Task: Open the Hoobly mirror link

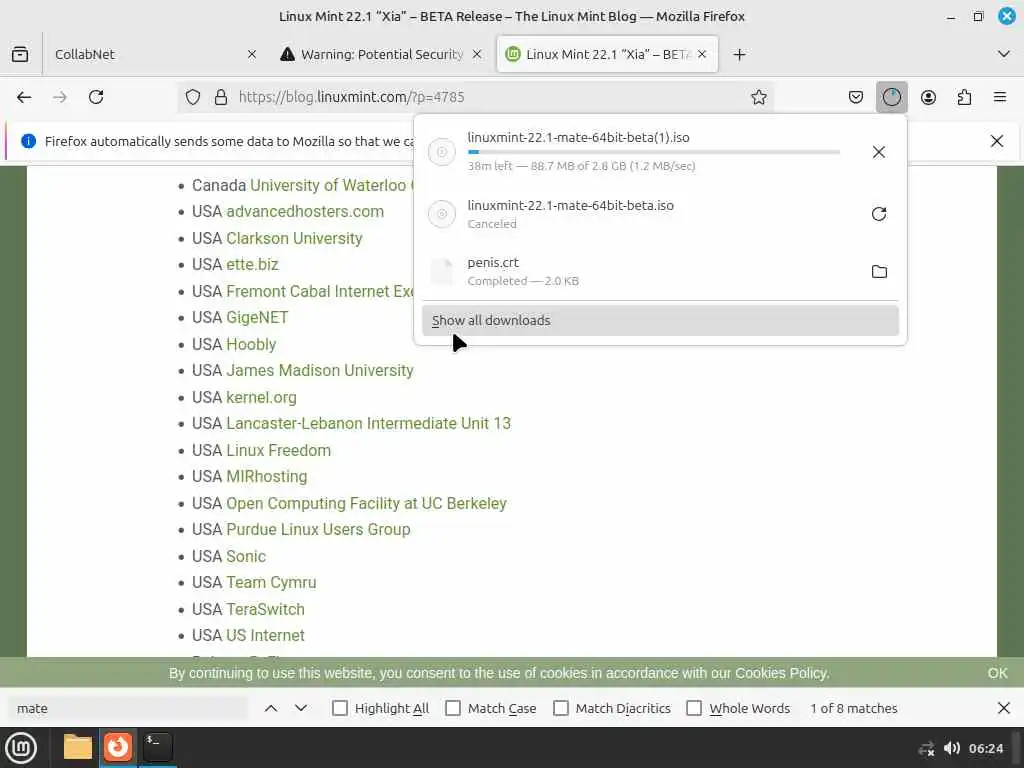Action: pyautogui.click(x=251, y=344)
